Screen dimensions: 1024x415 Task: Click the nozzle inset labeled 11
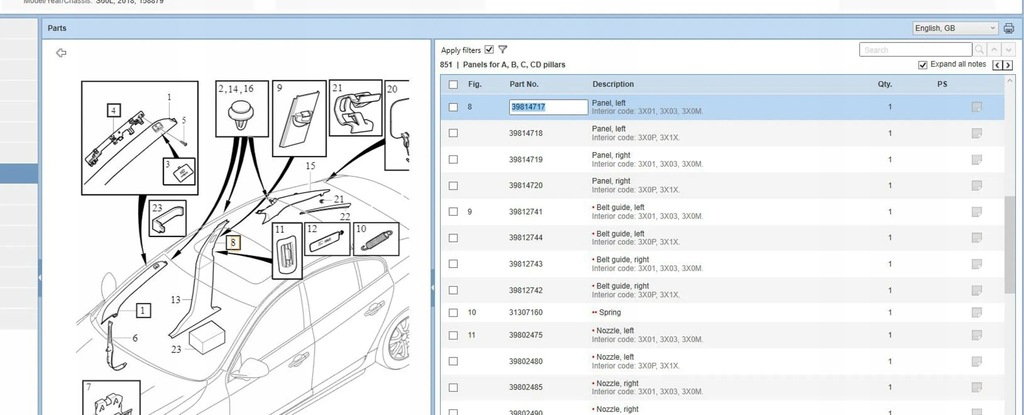pos(287,250)
